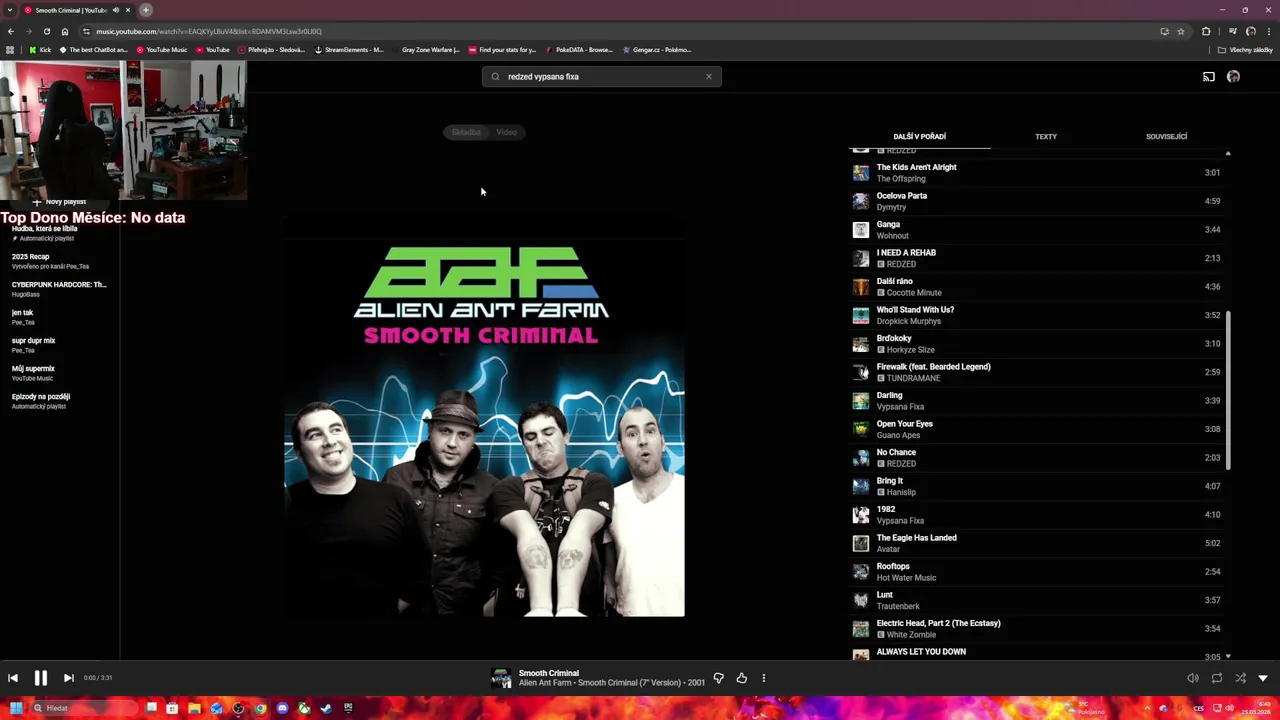Image resolution: width=1280 pixels, height=720 pixels.
Task: Play The Eagle Has Landed by Avatar
Action: coord(1038,543)
